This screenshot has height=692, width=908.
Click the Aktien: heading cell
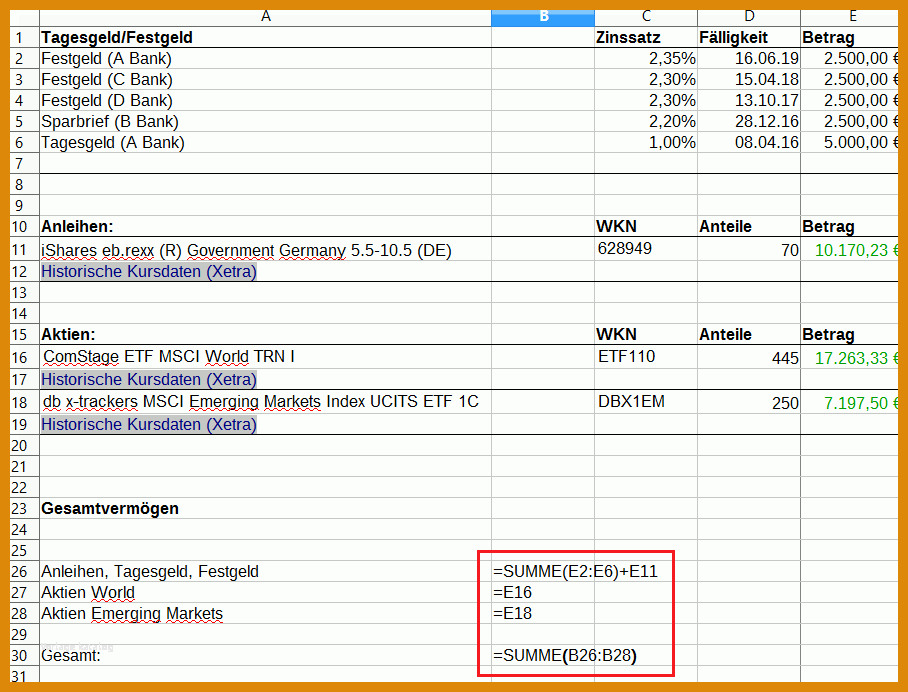pos(265,334)
